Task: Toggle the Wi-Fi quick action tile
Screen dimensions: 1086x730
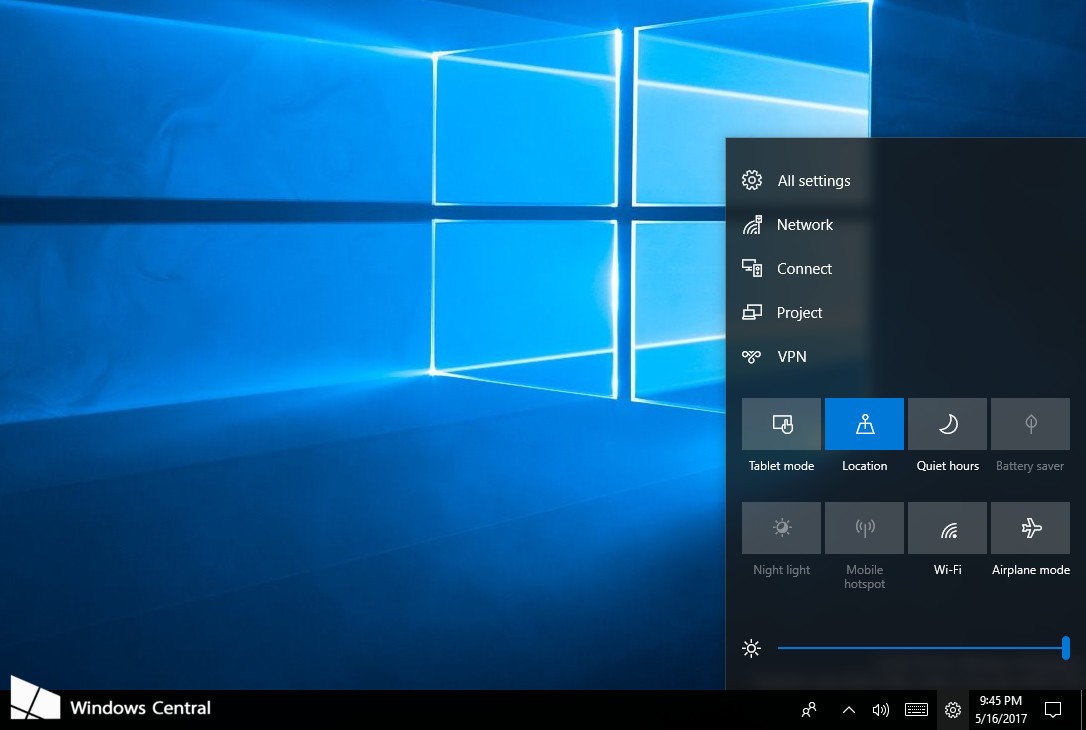Action: (947, 528)
